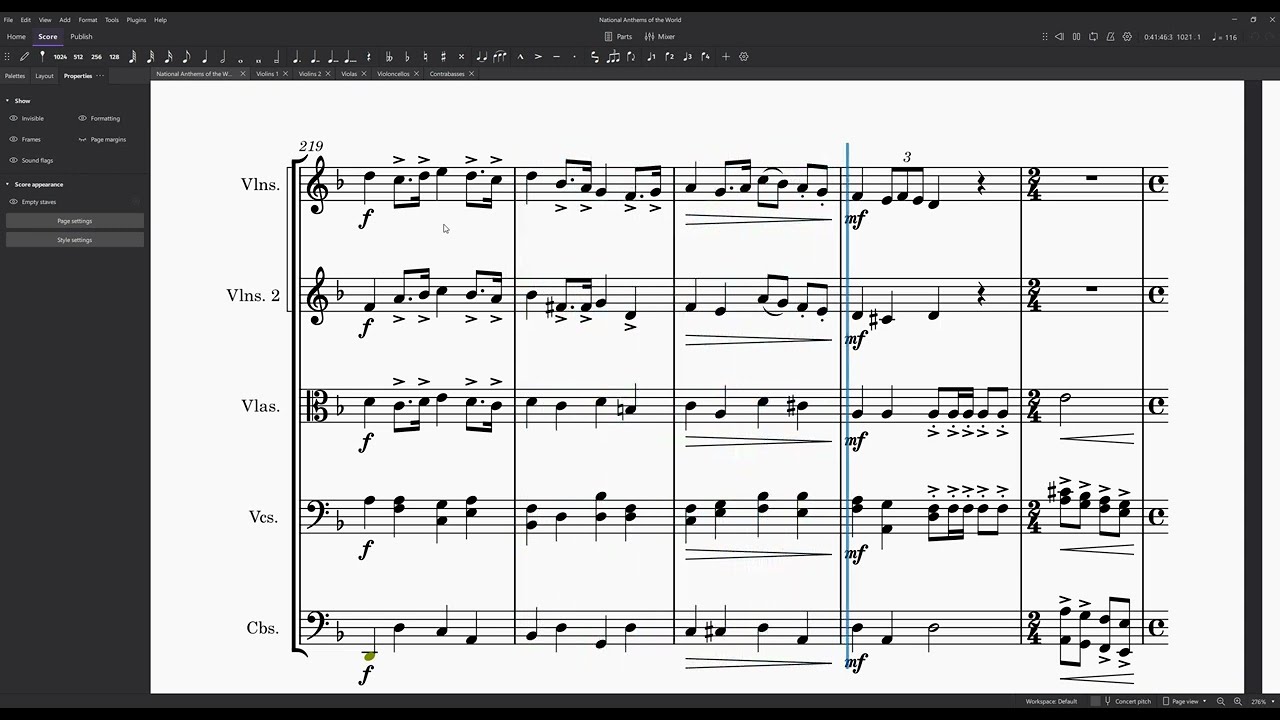This screenshot has height=720, width=1280.
Task: Add a tie to the note
Action: [480, 57]
